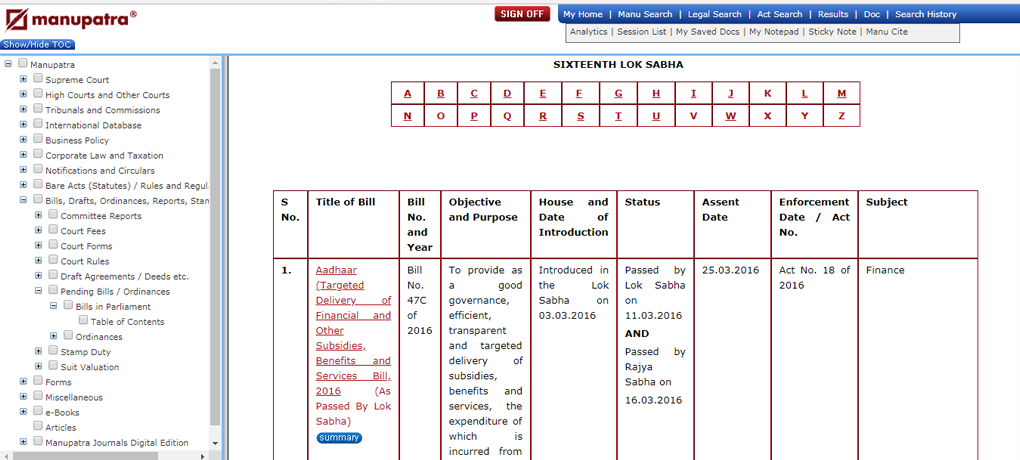1020x460 pixels.
Task: Collapse the Bills in Parliament node
Action: click(x=54, y=305)
